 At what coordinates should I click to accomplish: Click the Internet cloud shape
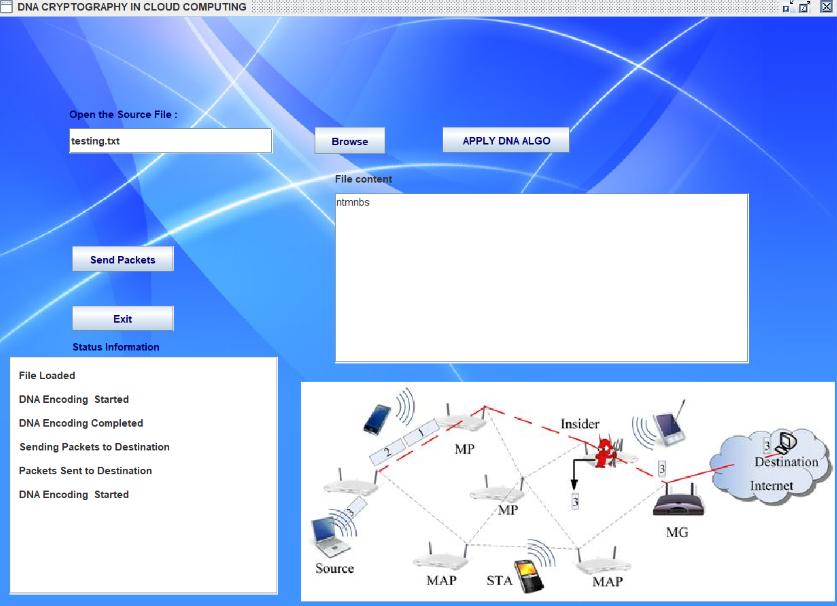pos(770,470)
